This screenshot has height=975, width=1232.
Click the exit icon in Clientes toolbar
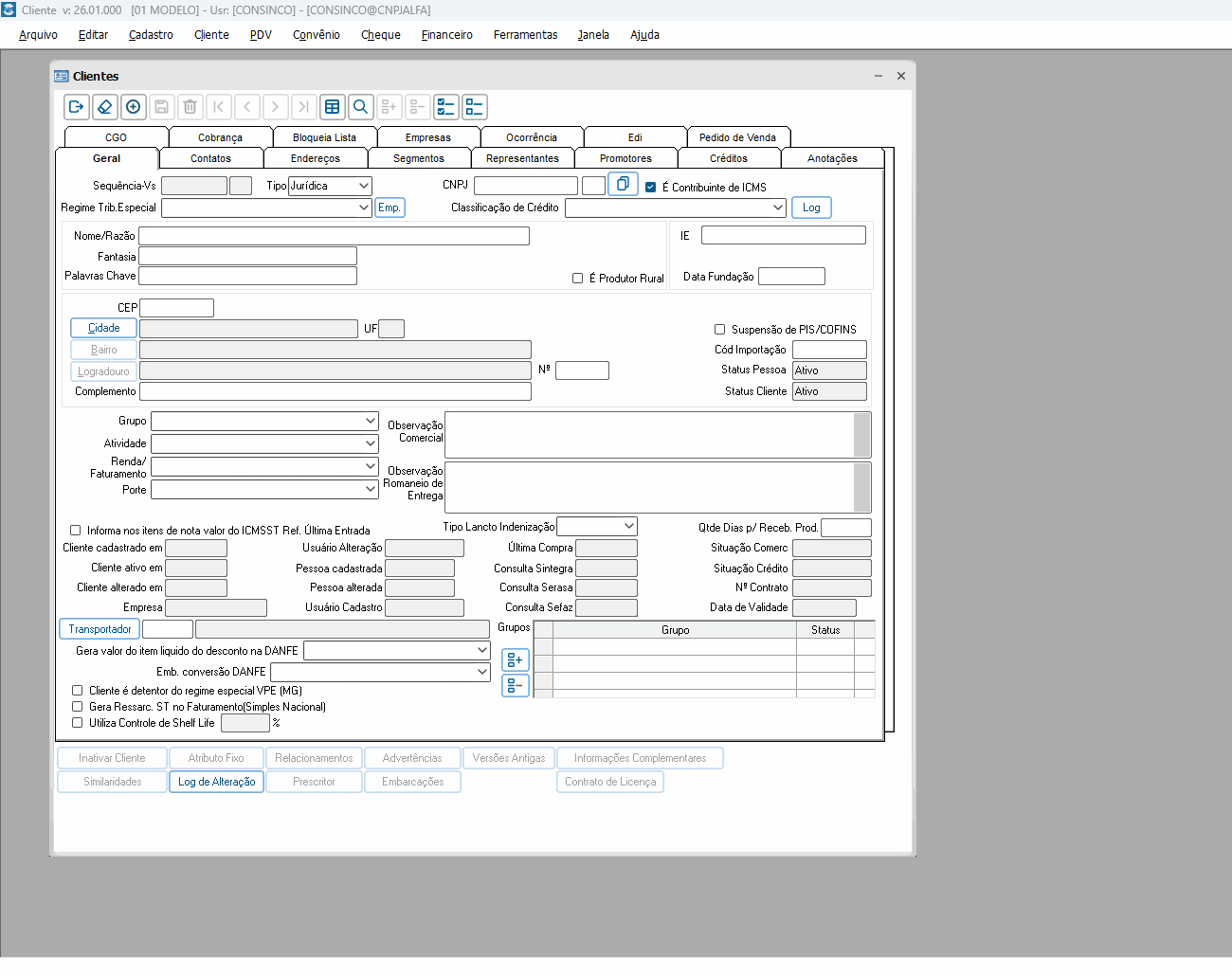tap(77, 107)
